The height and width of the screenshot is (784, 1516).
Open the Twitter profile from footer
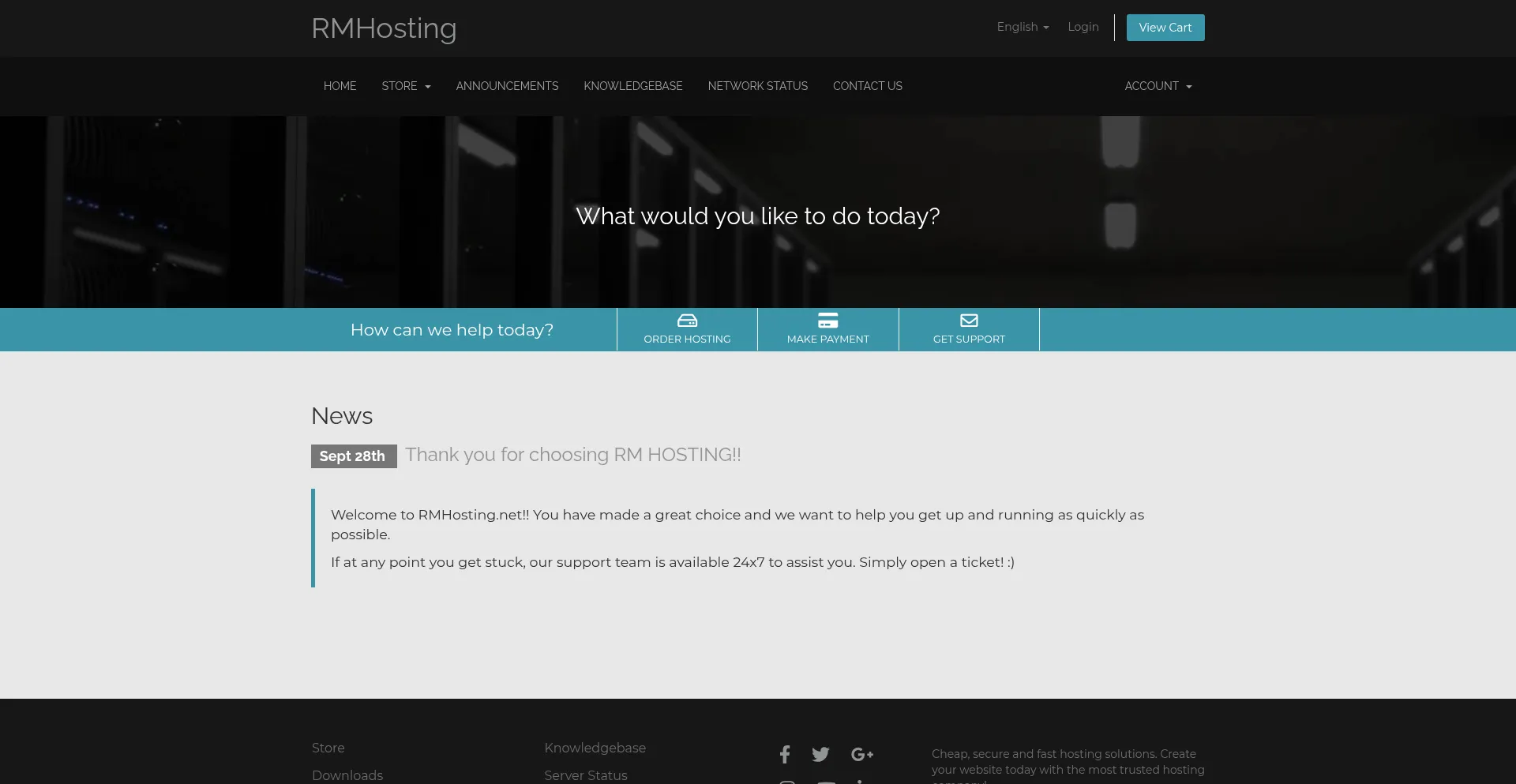[820, 755]
